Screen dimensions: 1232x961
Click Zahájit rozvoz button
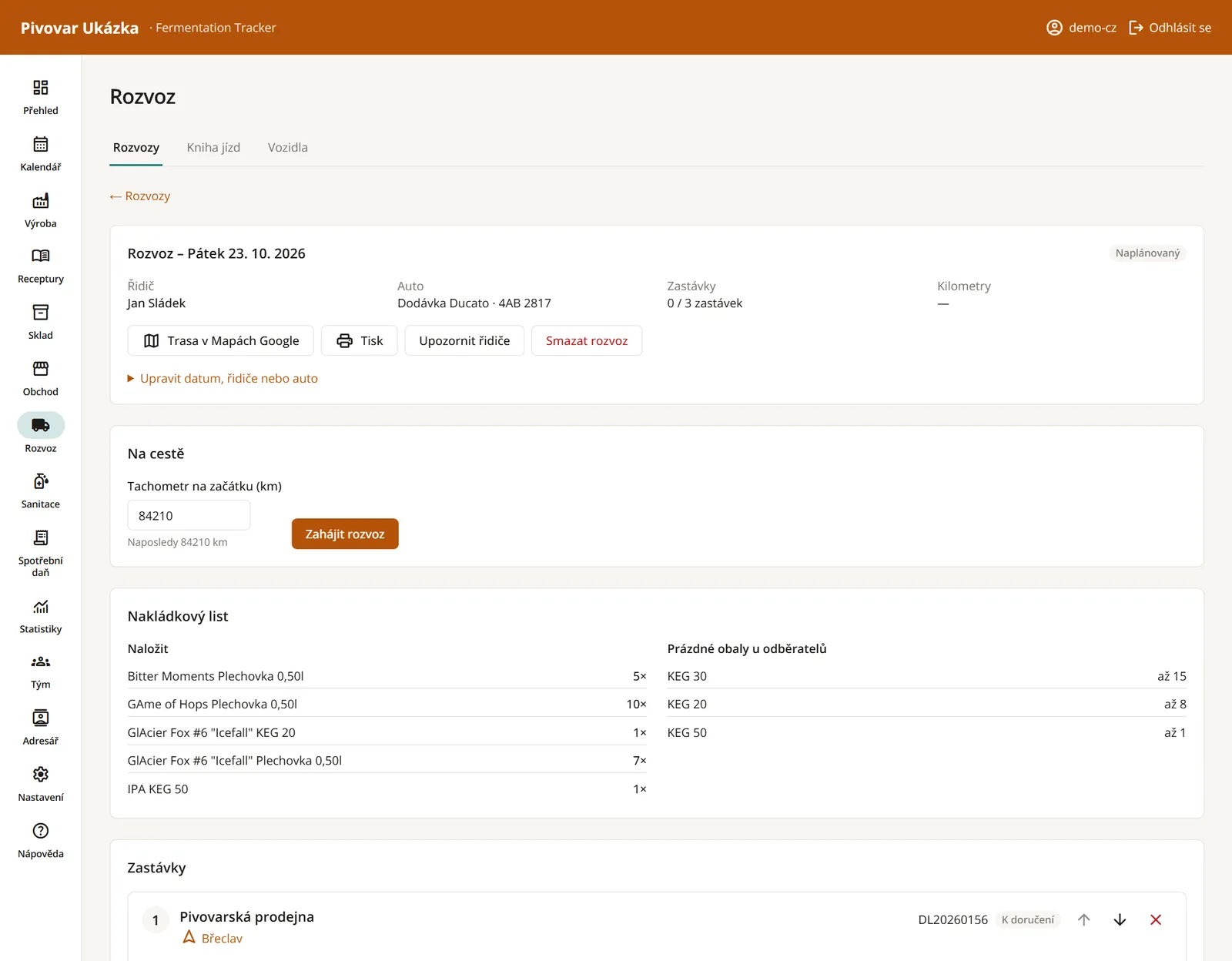tap(345, 534)
